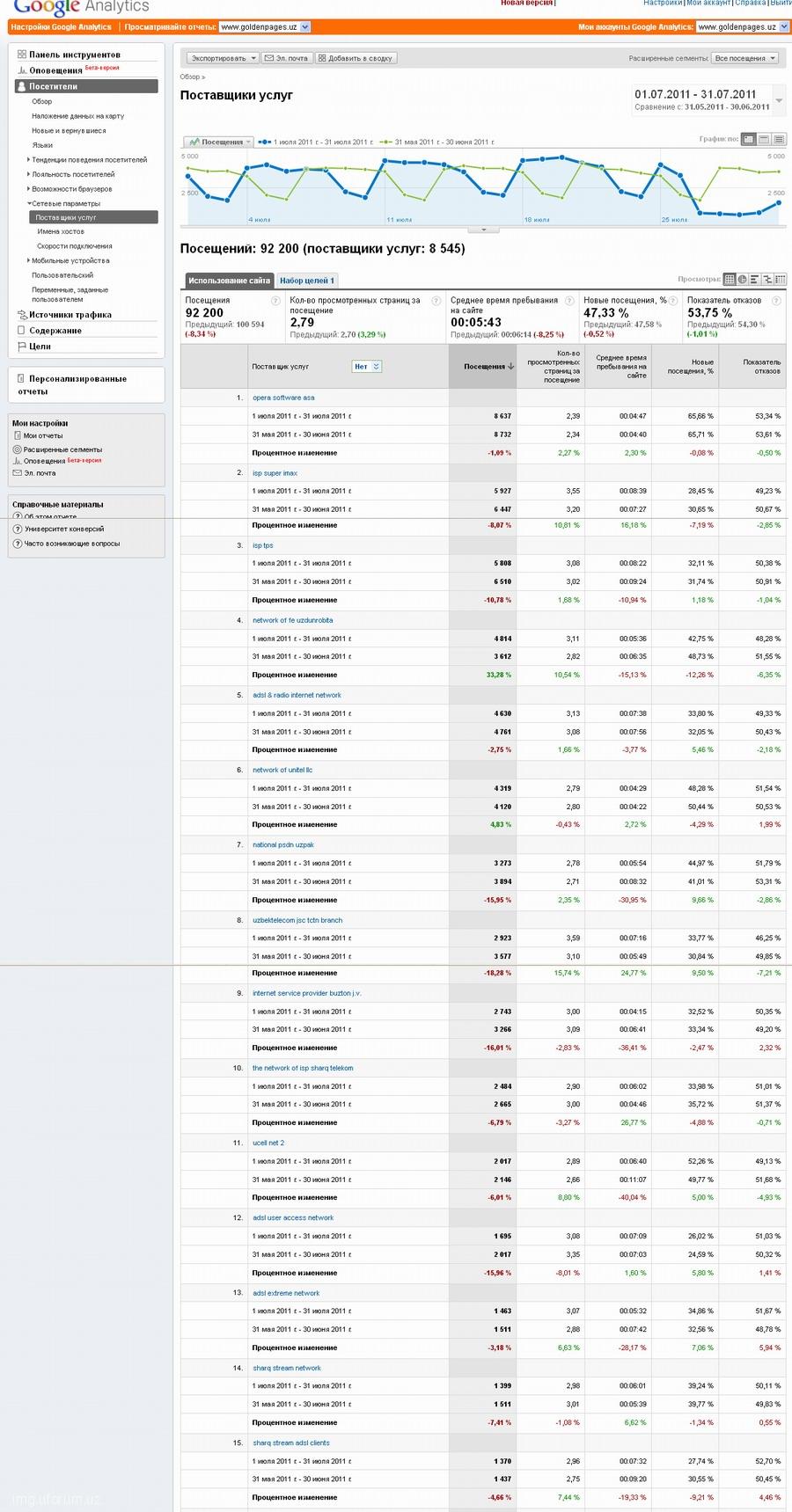The image size is (792, 1512).
Task: Click the graph expand handle below chart
Action: point(483,230)
